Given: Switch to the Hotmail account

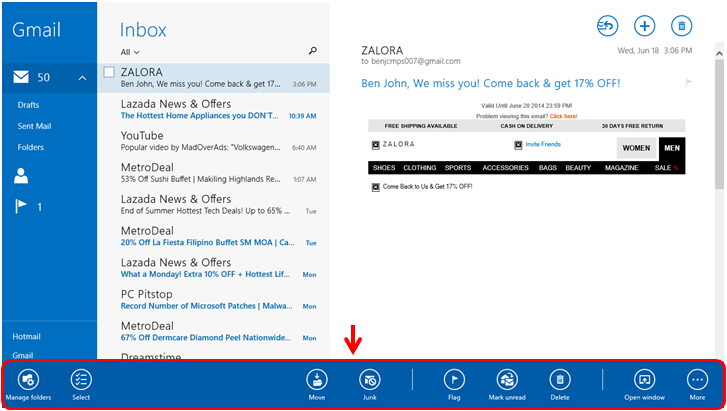Looking at the screenshot, I should [26, 336].
